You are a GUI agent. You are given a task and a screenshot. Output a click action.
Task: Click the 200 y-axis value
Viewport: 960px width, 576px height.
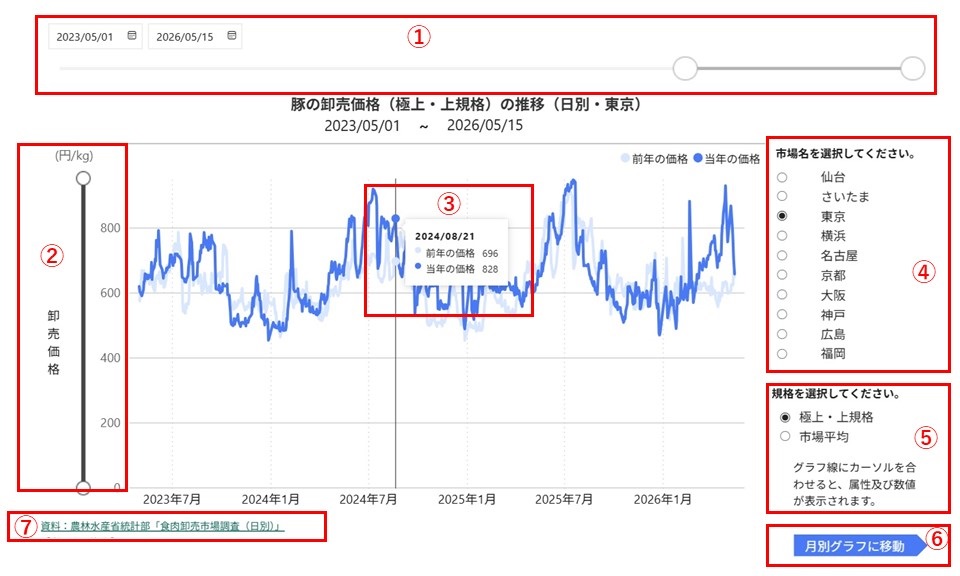(x=110, y=423)
